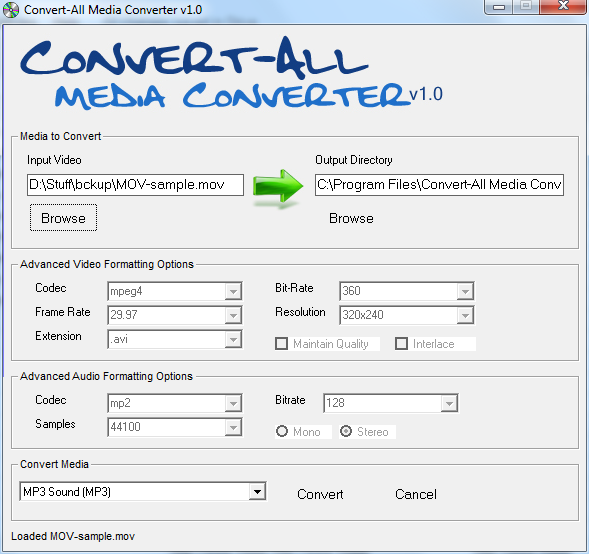Screen dimensions: 589x554
Task: Click 'Advanced Video Formatting Options' group title
Action: pos(107,264)
